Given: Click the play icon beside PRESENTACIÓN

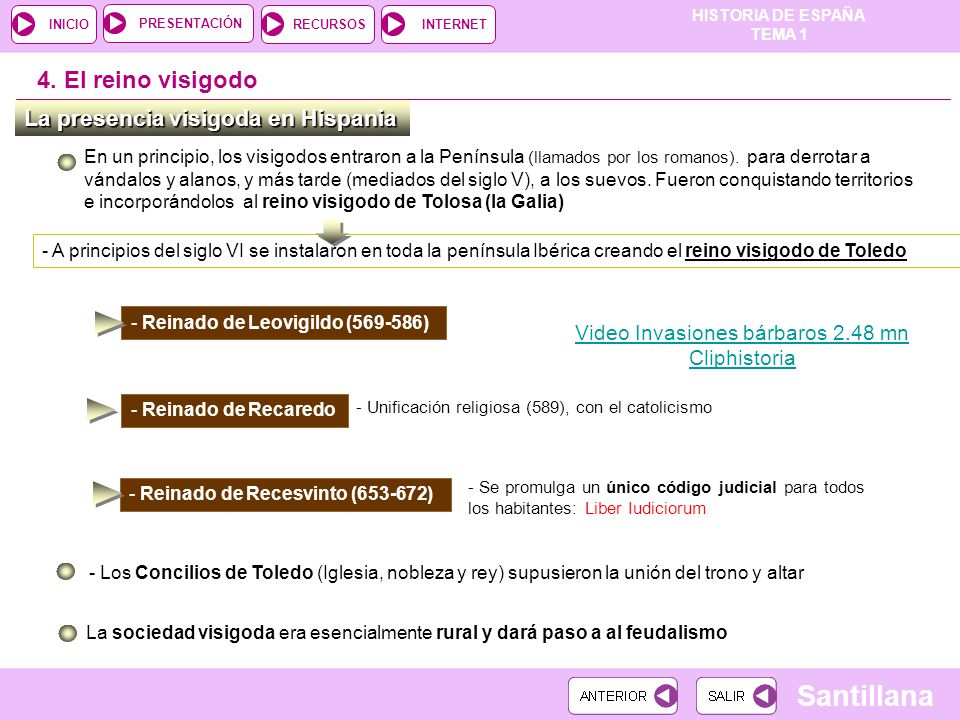Looking at the screenshot, I should click(115, 23).
